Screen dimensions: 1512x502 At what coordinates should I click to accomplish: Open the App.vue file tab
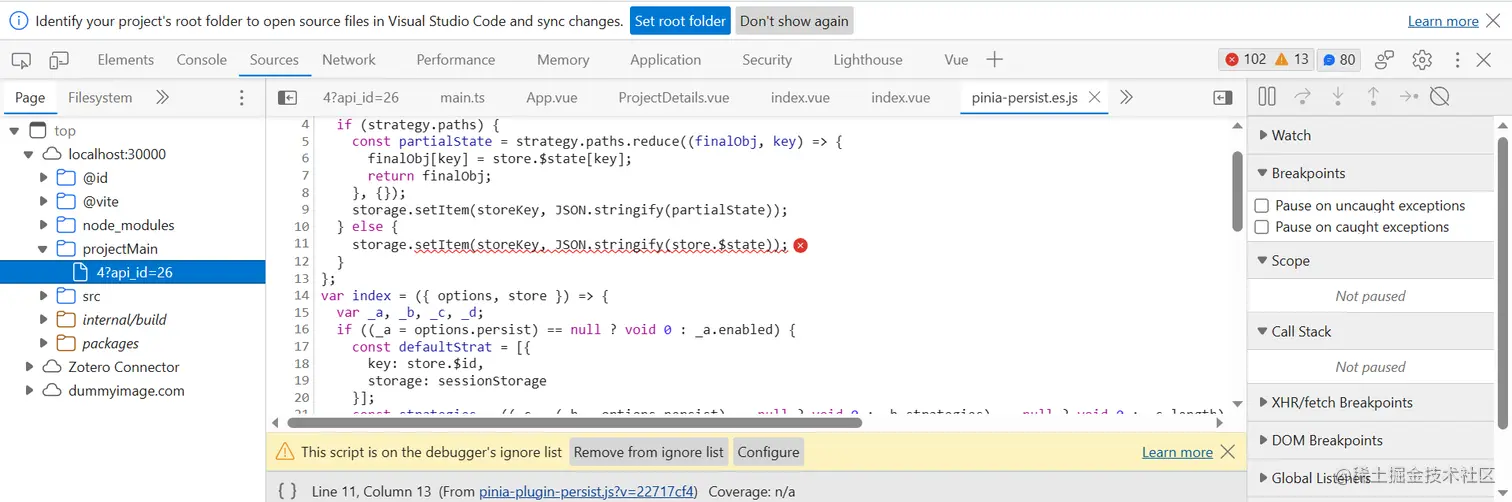(552, 98)
